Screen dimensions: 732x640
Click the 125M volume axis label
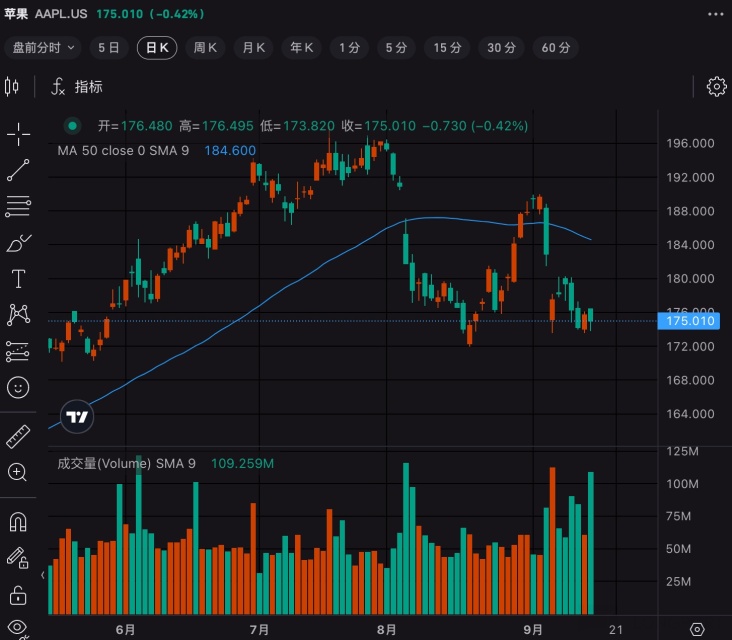(x=683, y=451)
